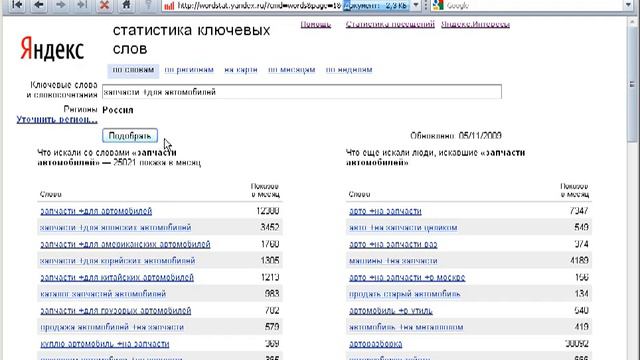Switch to the 'по месяцам' tab
The height and width of the screenshot is (360, 640).
click(x=291, y=70)
